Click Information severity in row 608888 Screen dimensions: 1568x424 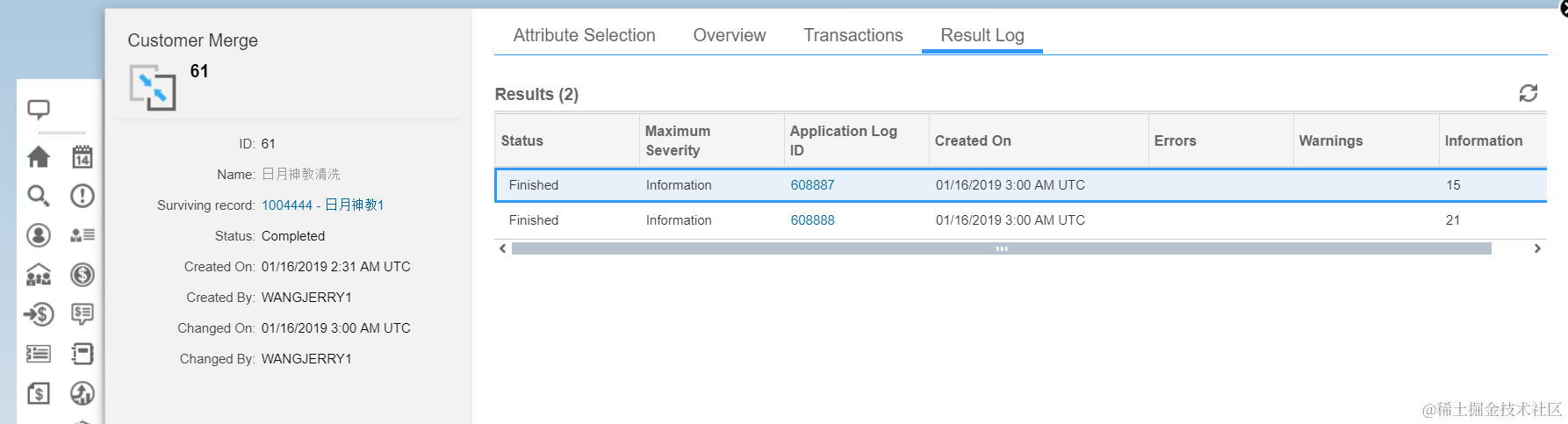click(x=679, y=220)
